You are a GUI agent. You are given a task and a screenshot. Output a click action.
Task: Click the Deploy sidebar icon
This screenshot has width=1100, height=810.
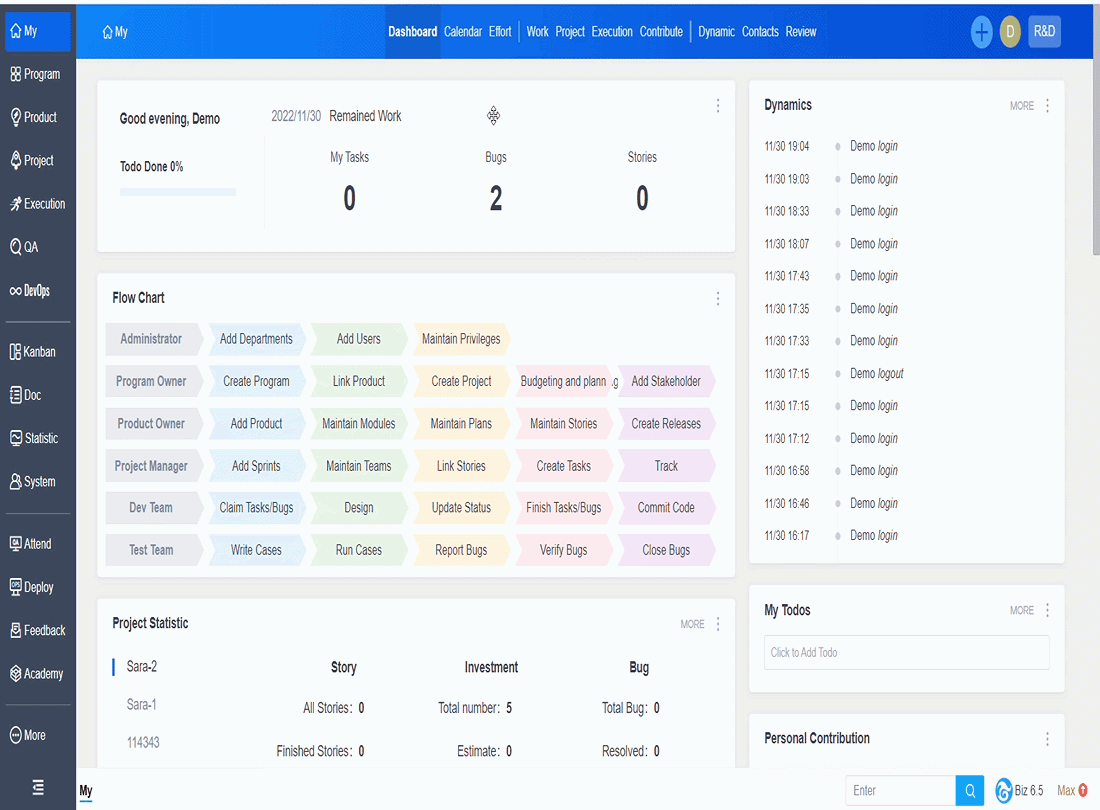[15, 587]
